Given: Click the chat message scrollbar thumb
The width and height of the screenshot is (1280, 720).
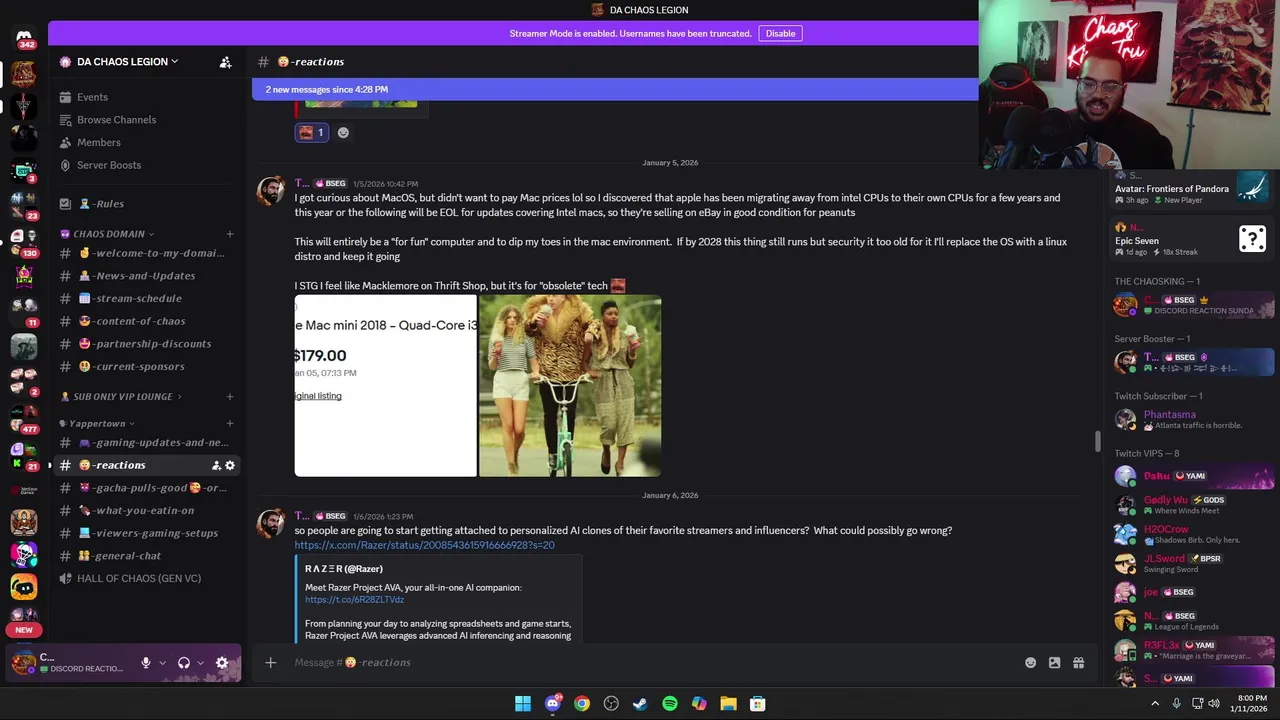Looking at the screenshot, I should pos(1097,441).
